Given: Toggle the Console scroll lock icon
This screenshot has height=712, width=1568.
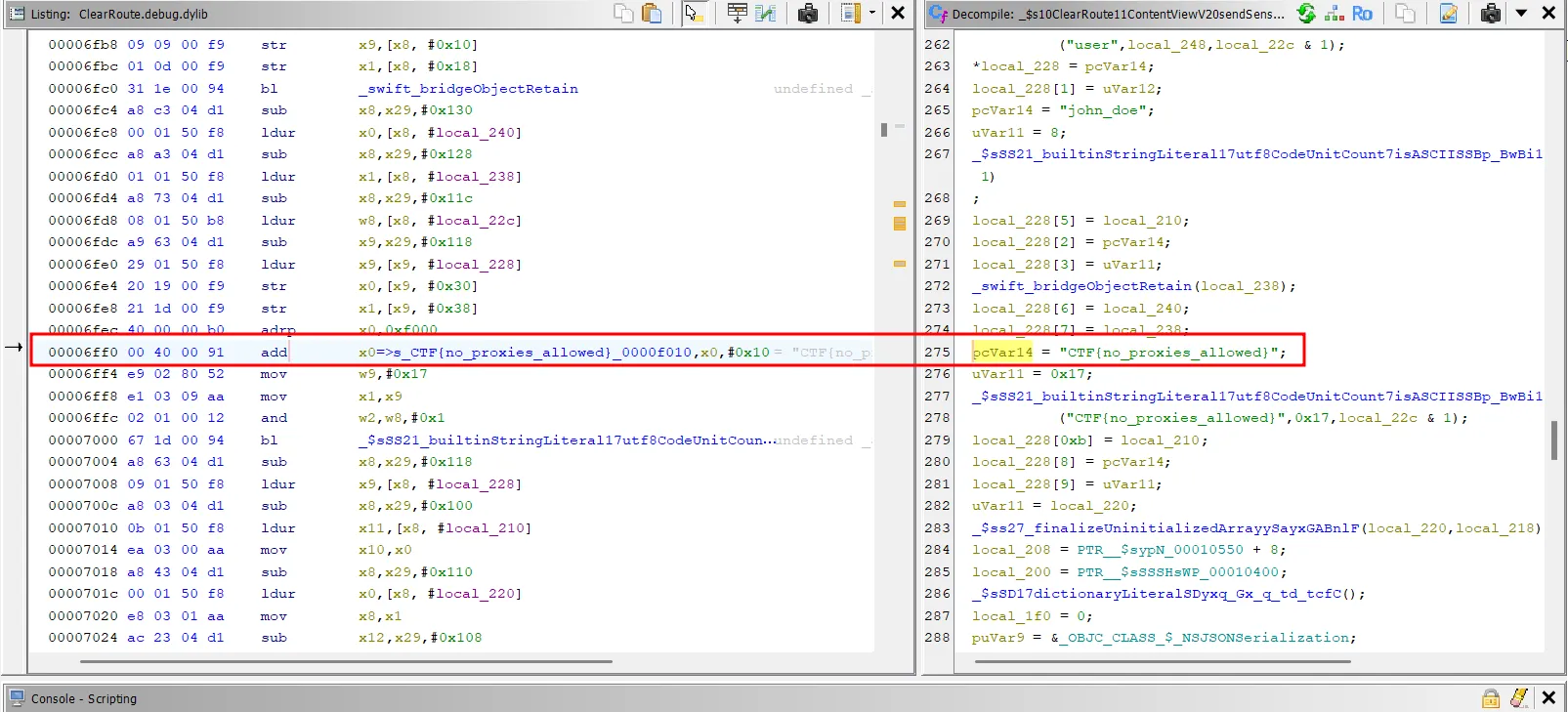Looking at the screenshot, I should pos(1491,698).
